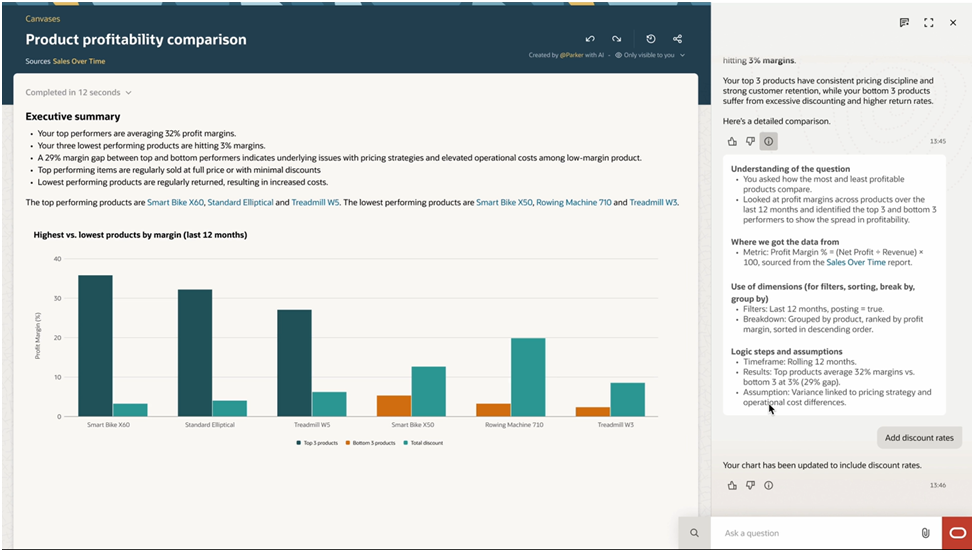Viewport: 974px width, 552px height.
Task: Click the share icon in canvas header
Action: point(678,39)
